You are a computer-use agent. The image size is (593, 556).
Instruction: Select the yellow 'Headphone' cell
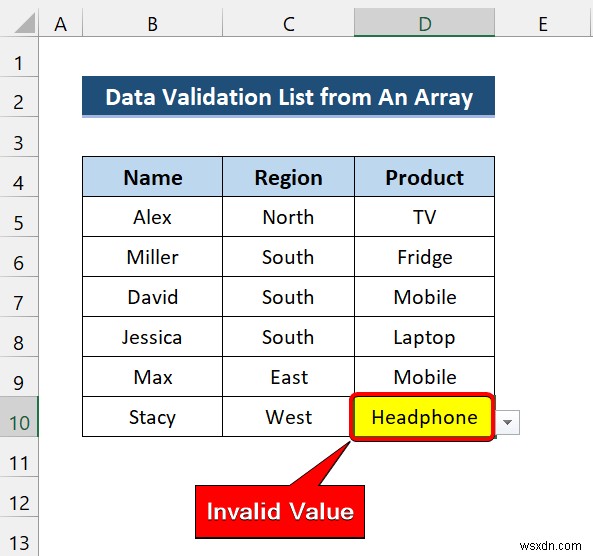tap(423, 417)
